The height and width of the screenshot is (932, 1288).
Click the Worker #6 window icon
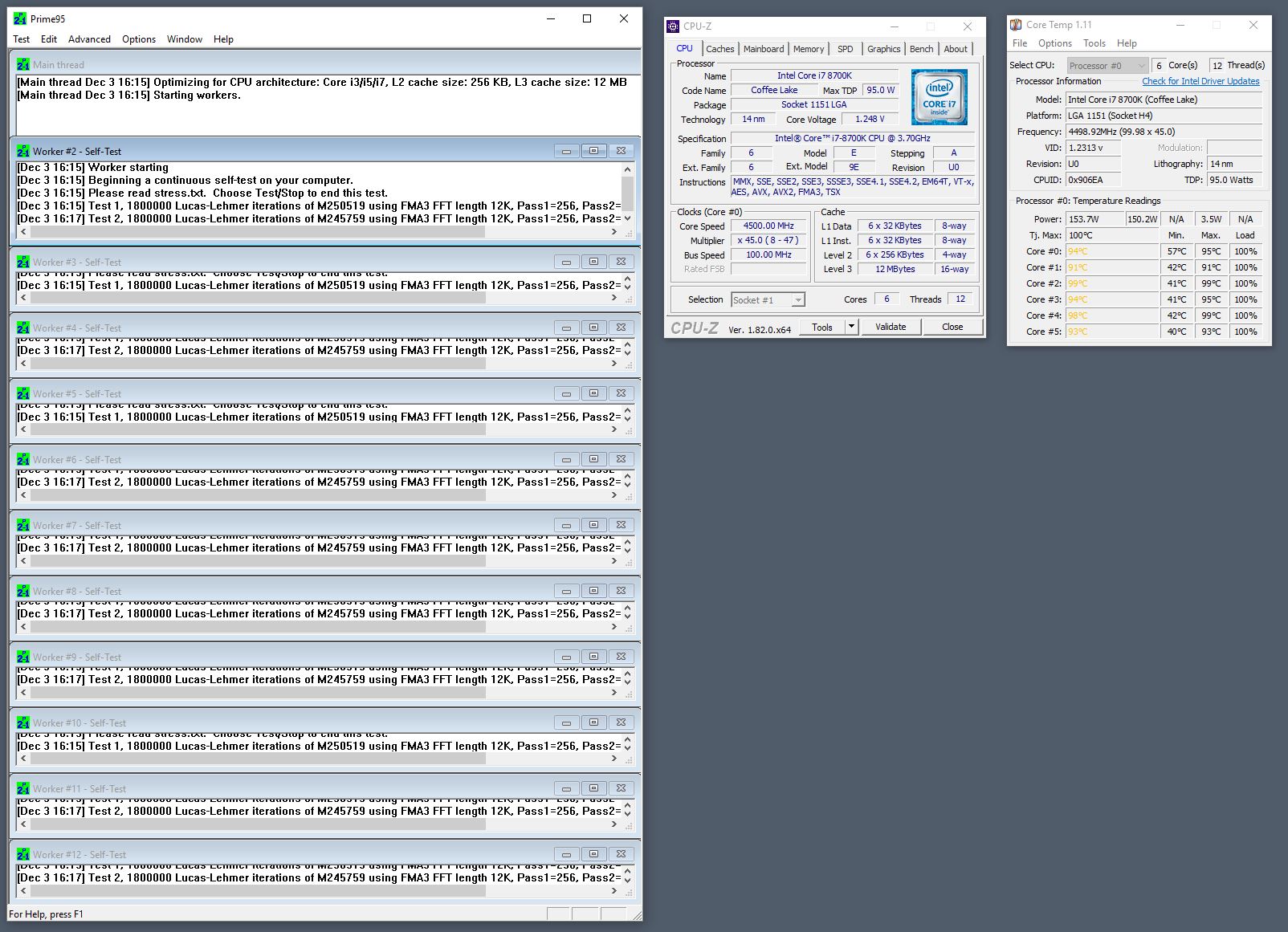[x=23, y=460]
